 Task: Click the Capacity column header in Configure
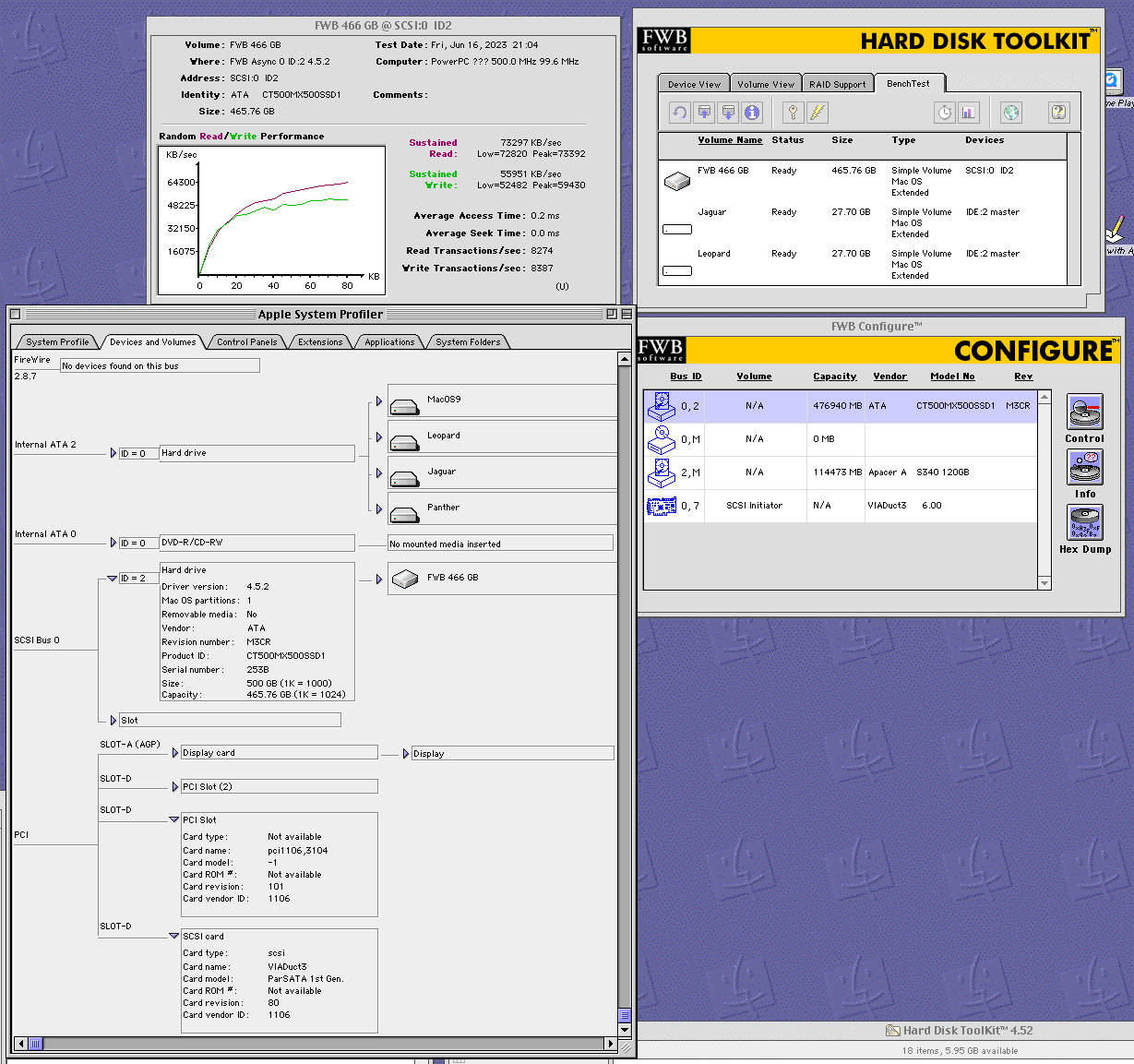(835, 377)
